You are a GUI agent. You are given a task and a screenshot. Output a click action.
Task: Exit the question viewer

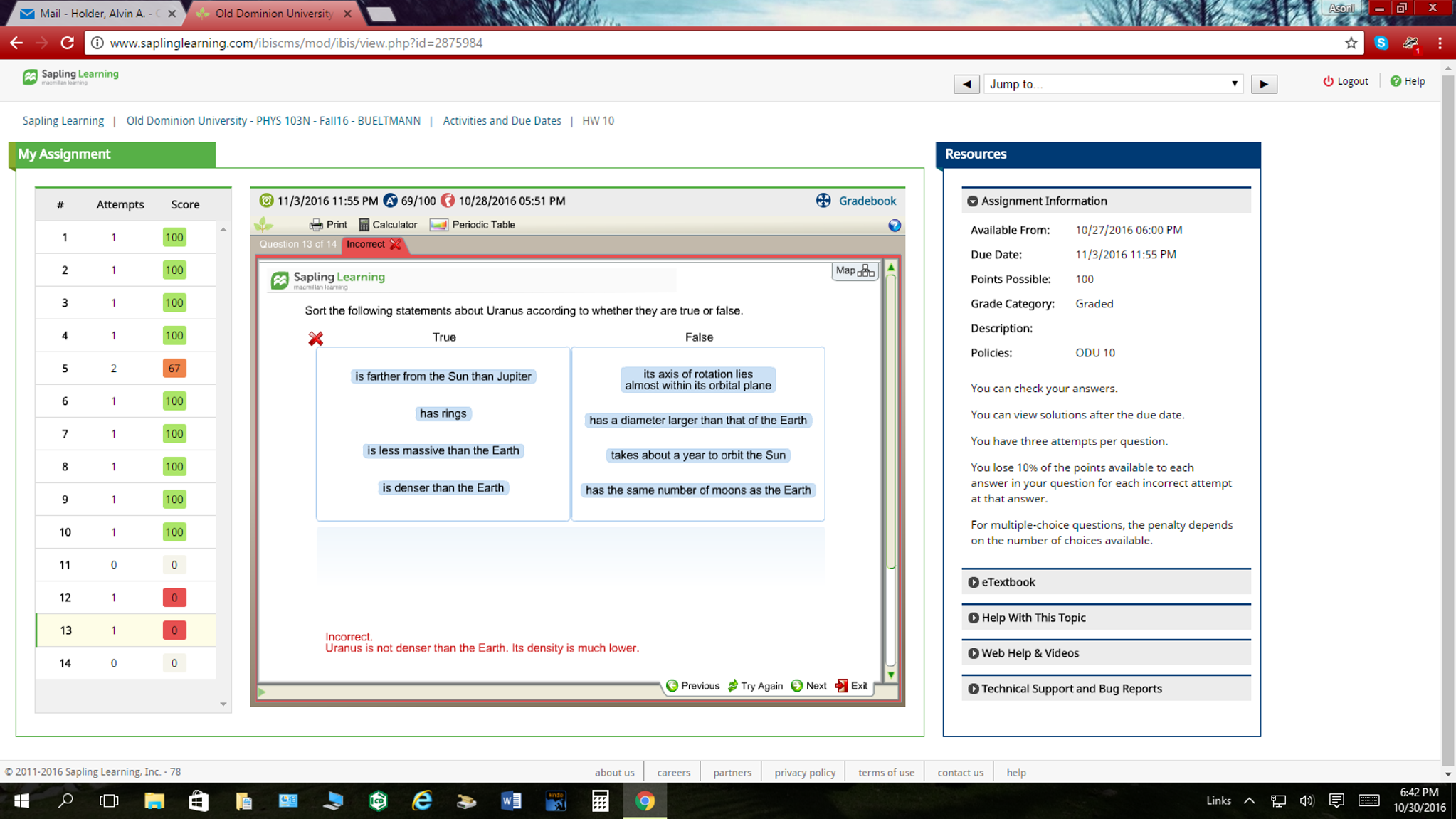(852, 686)
